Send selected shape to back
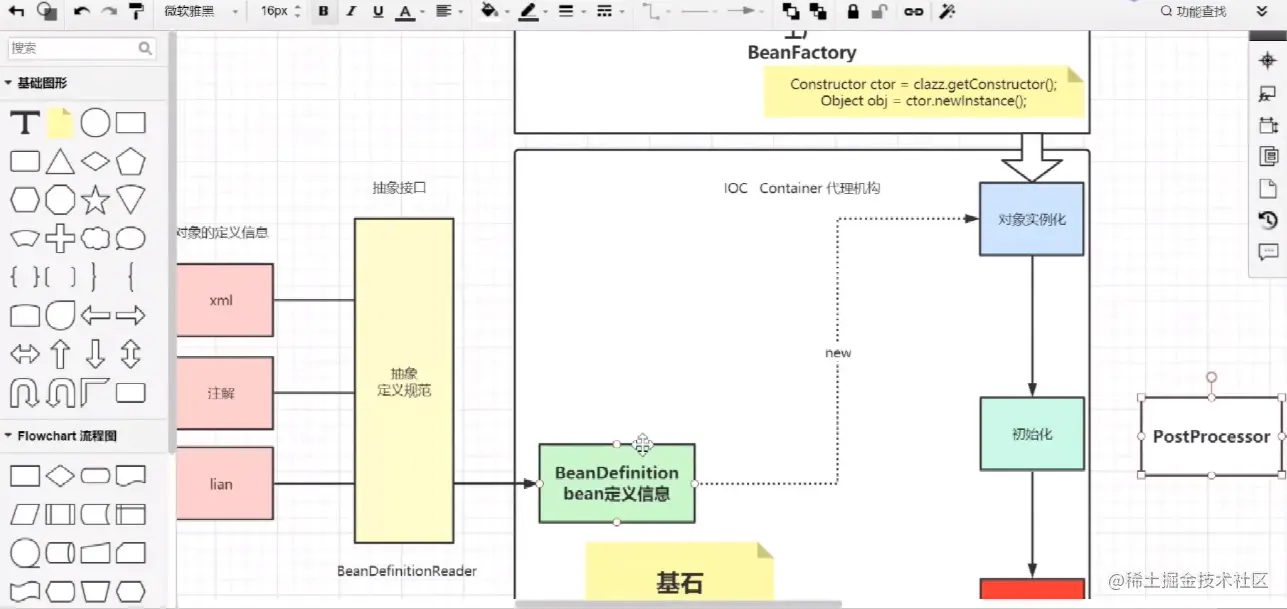 pyautogui.click(x=819, y=11)
